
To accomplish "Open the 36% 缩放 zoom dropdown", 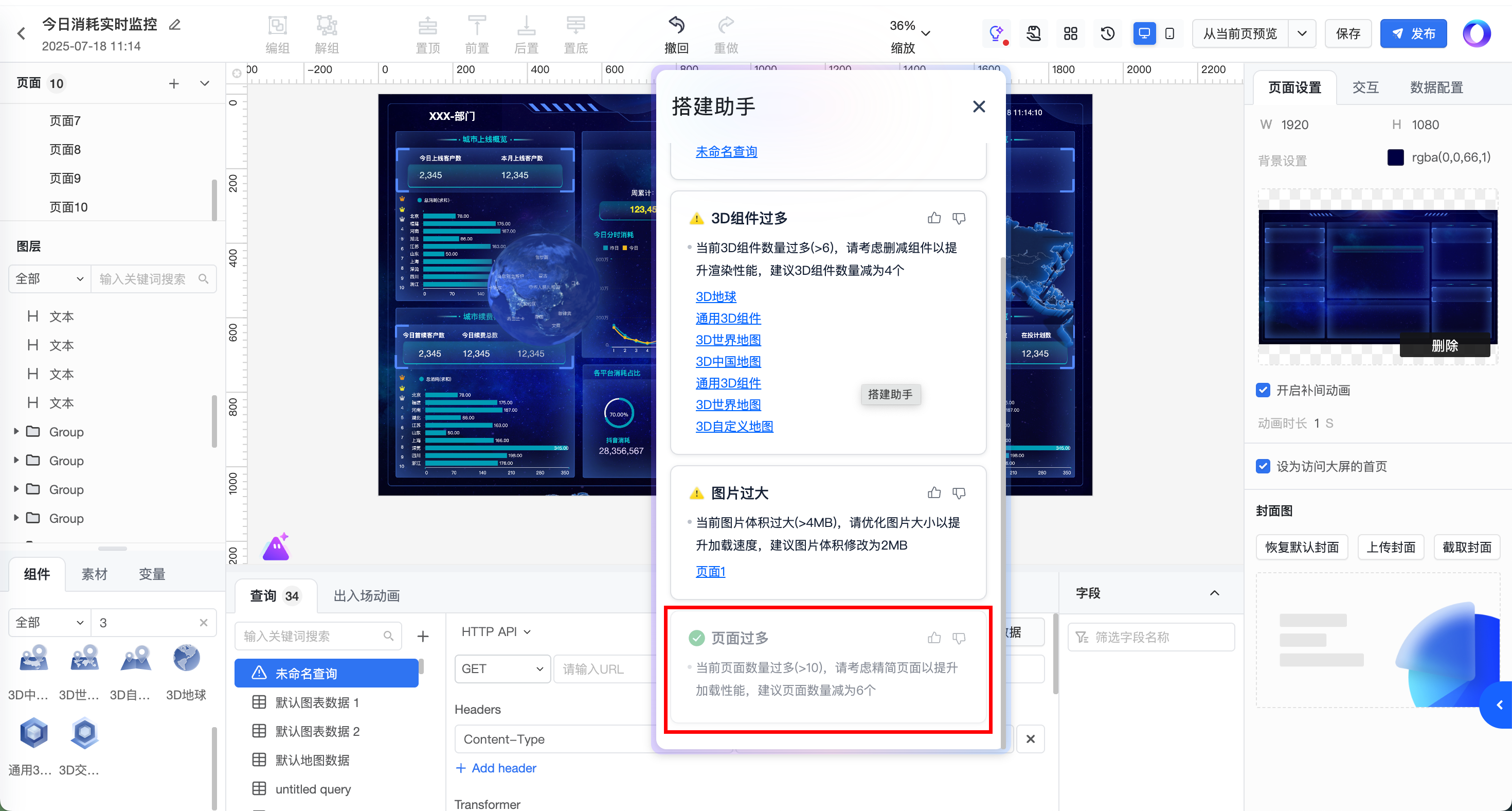I will [x=926, y=33].
